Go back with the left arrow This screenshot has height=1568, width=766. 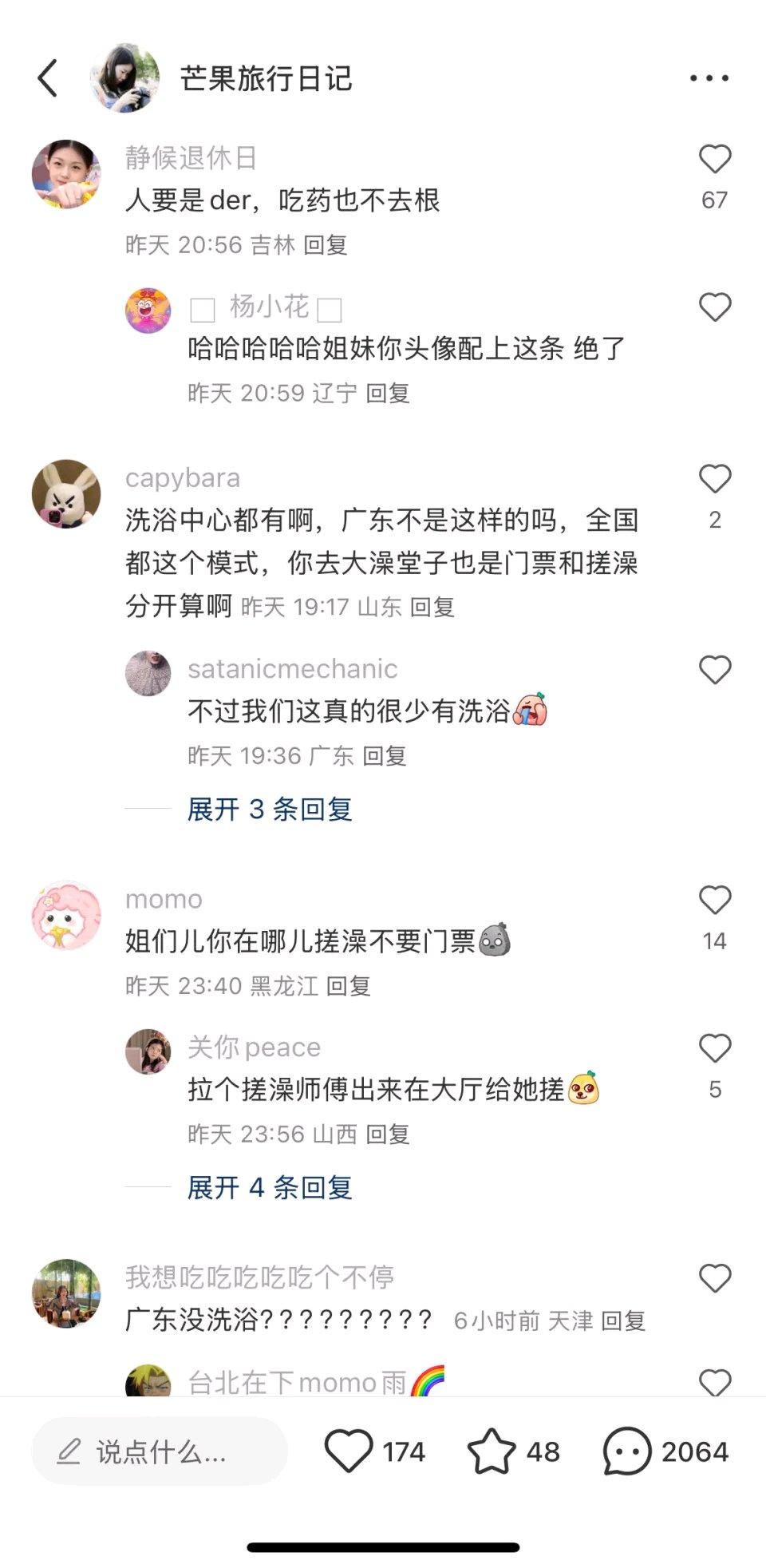[x=48, y=78]
